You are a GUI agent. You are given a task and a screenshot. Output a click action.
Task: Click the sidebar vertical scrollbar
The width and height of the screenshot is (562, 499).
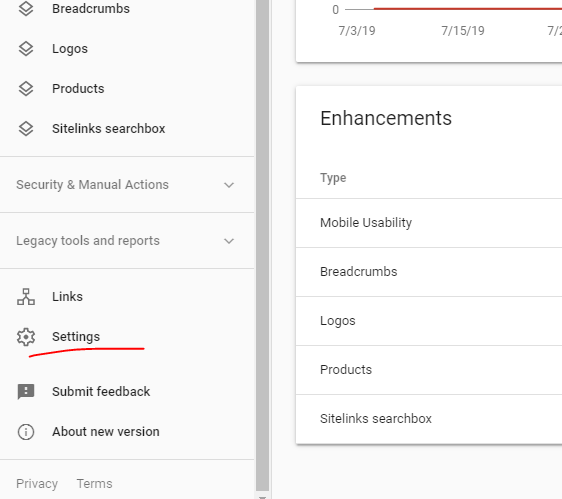pyautogui.click(x=262, y=247)
